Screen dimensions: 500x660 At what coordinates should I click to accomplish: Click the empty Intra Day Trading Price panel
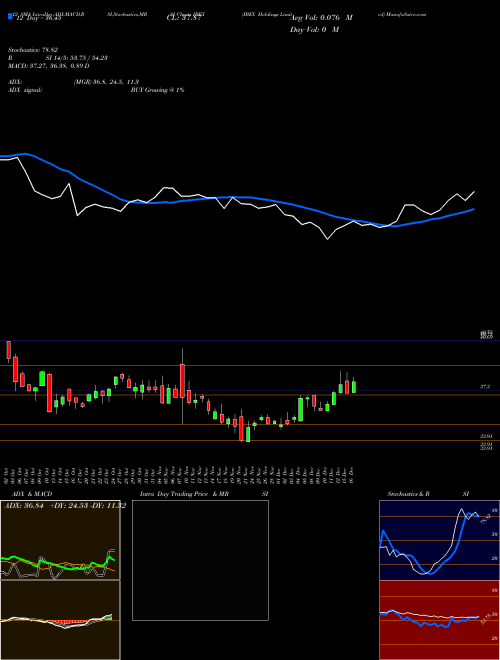point(200,560)
